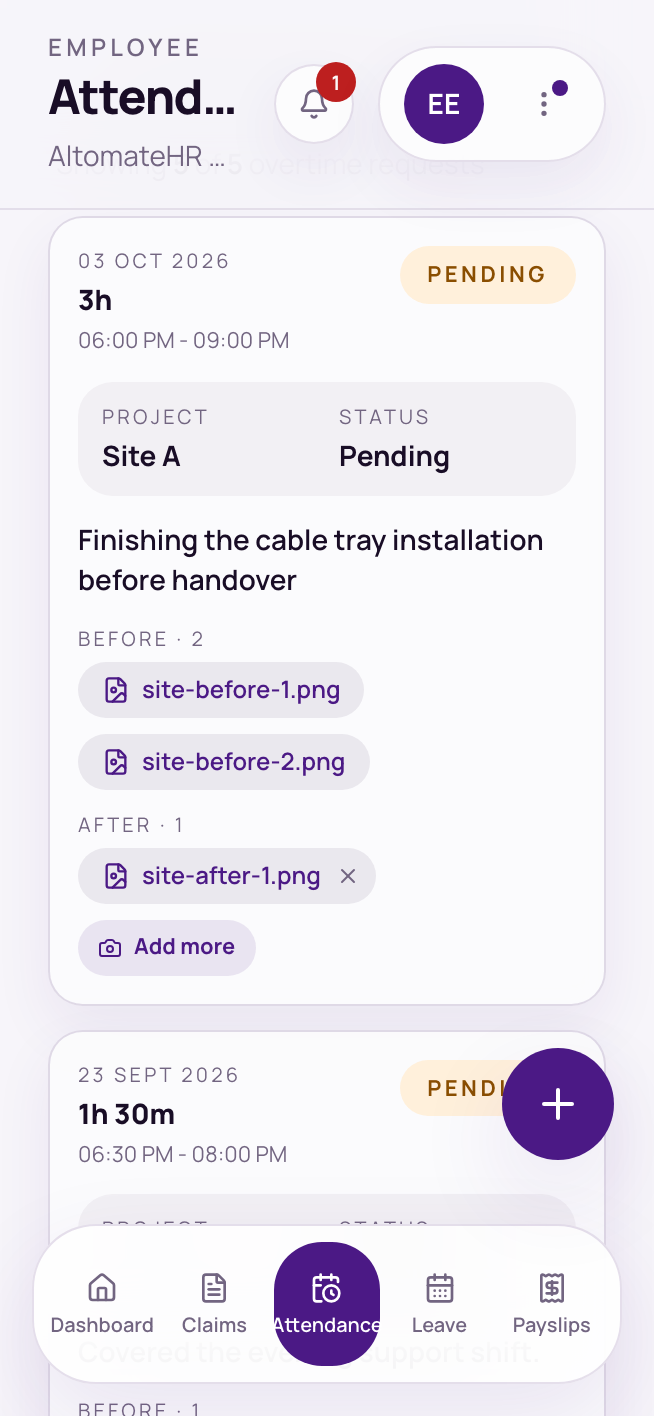Open the Leave tab
This screenshot has width=654, height=1416.
(x=439, y=1304)
